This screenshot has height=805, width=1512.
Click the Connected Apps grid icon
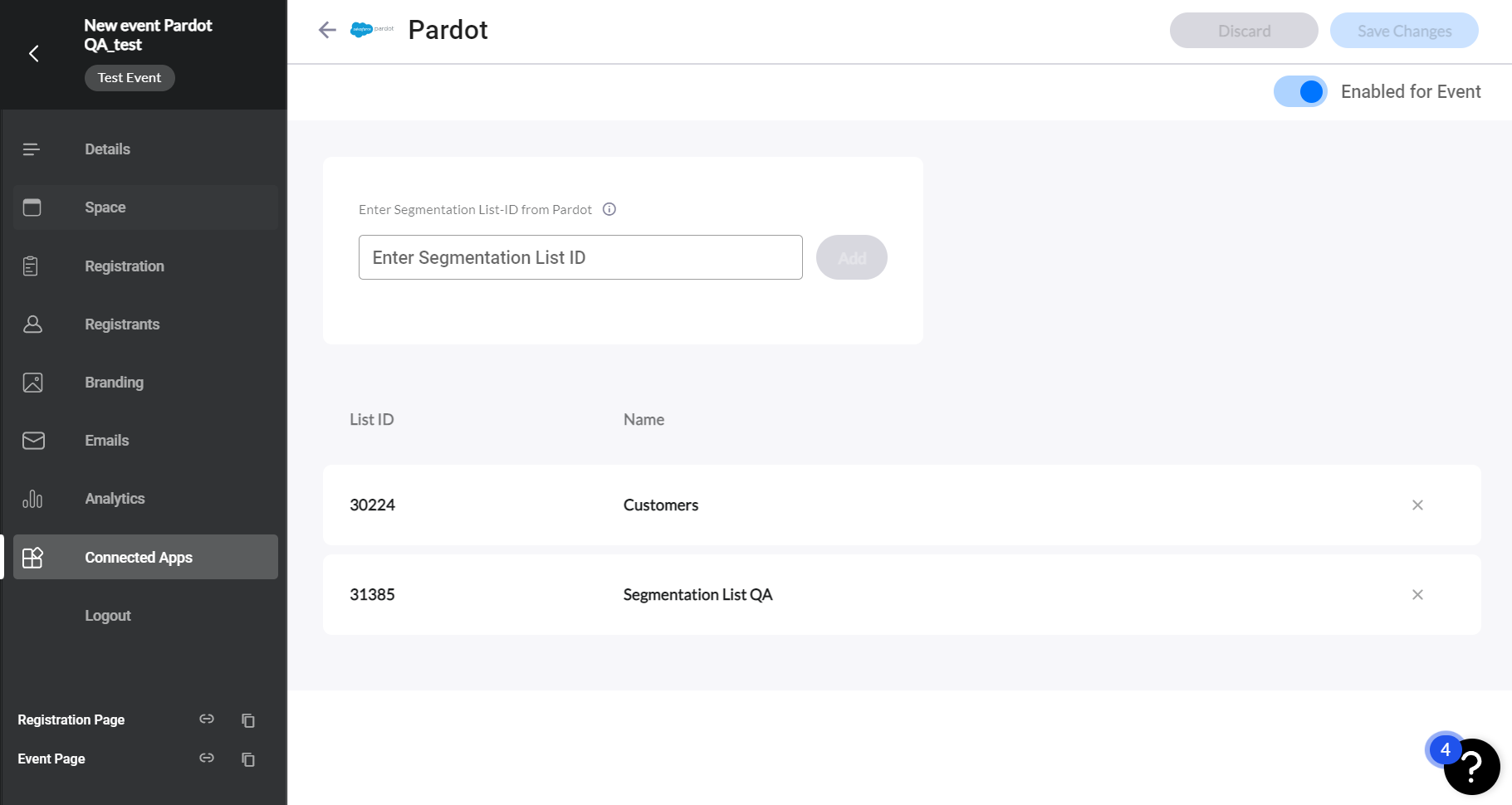pyautogui.click(x=32, y=558)
